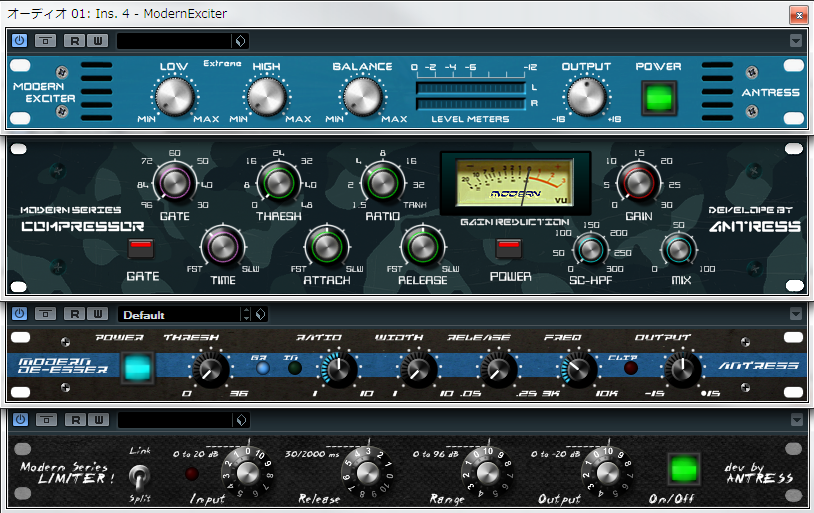The height and width of the screenshot is (513, 814).
Task: Click the Limiter Output knob
Action: (607, 474)
